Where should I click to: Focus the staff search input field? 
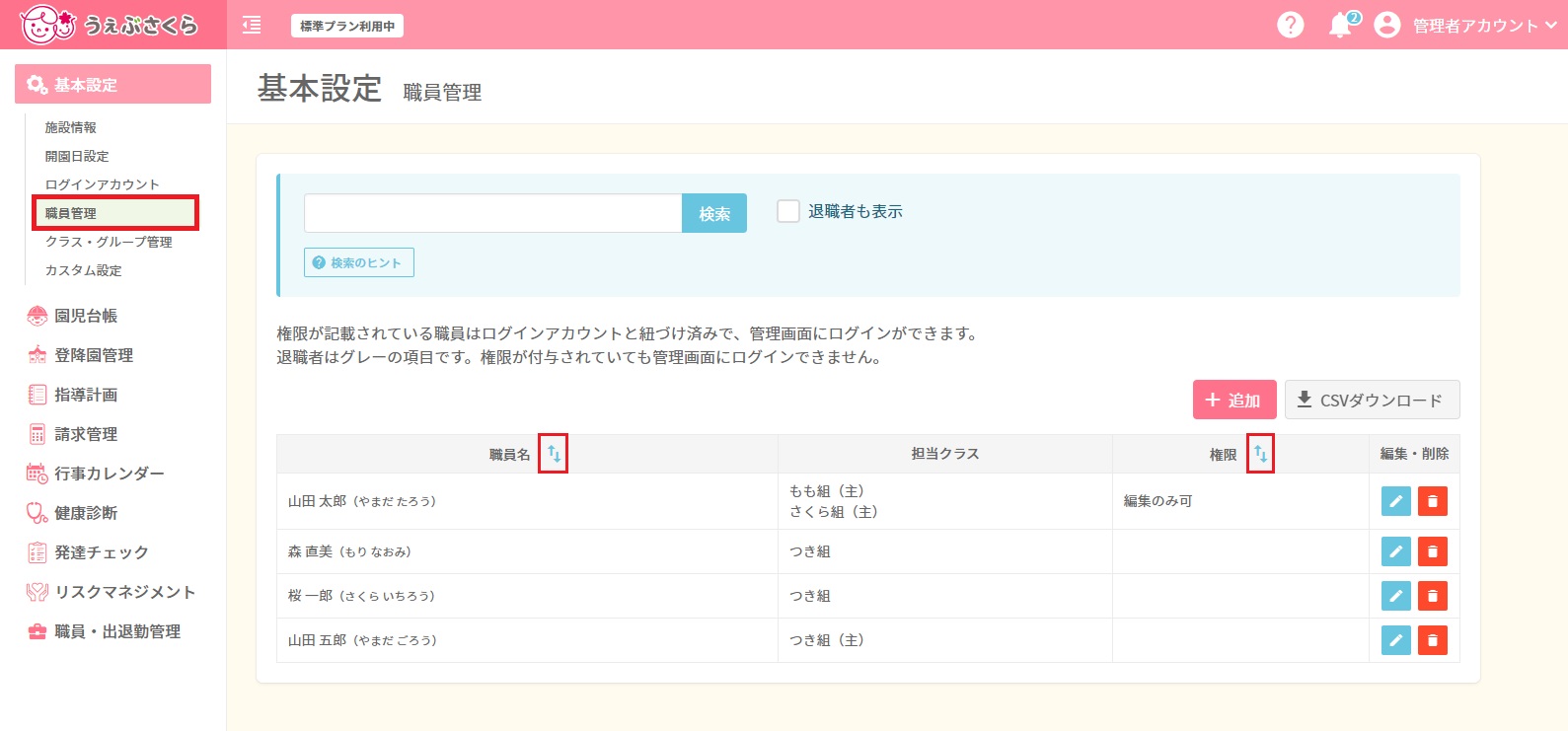(x=492, y=213)
